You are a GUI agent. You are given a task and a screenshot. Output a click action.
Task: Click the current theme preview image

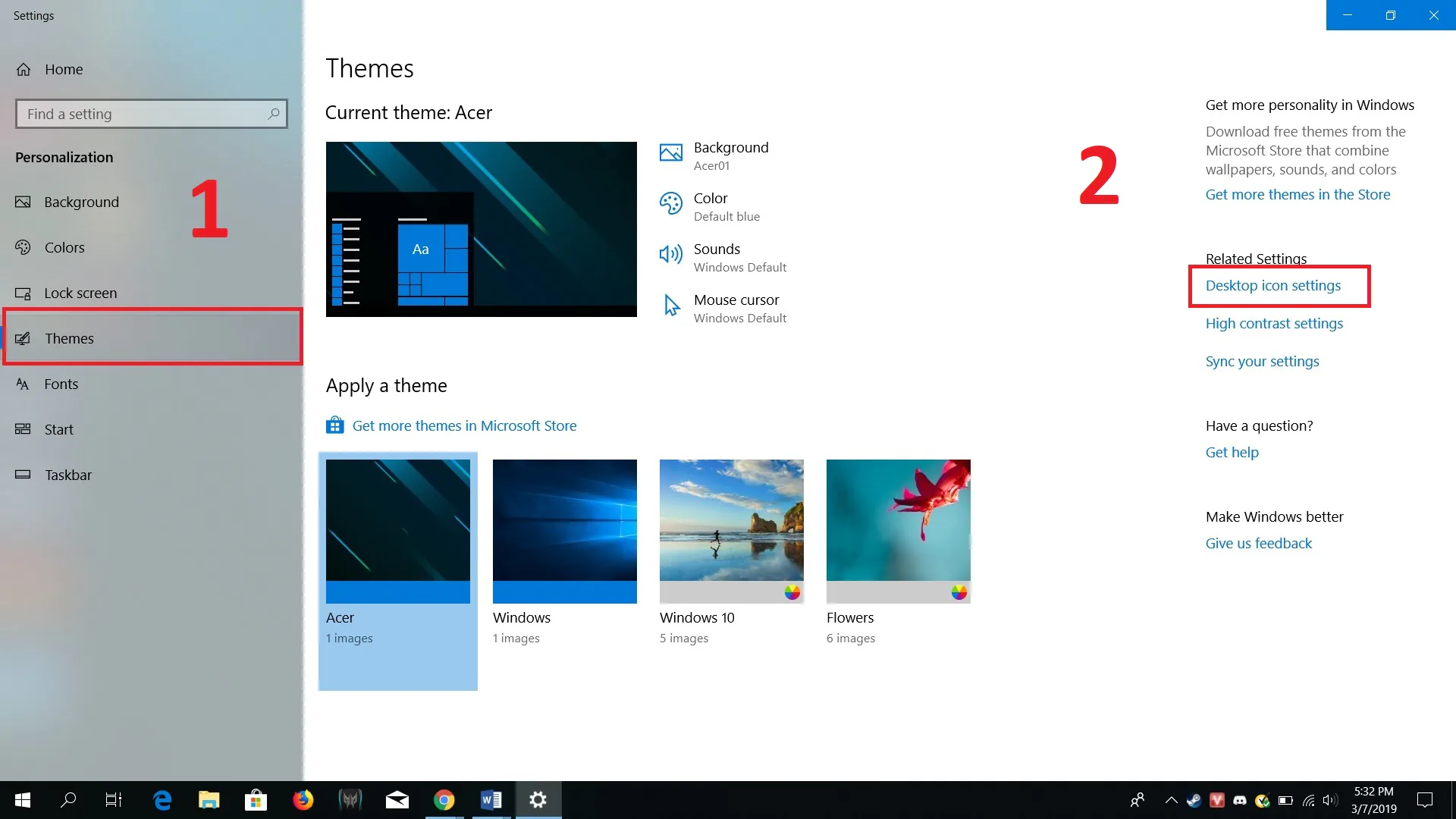point(482,229)
